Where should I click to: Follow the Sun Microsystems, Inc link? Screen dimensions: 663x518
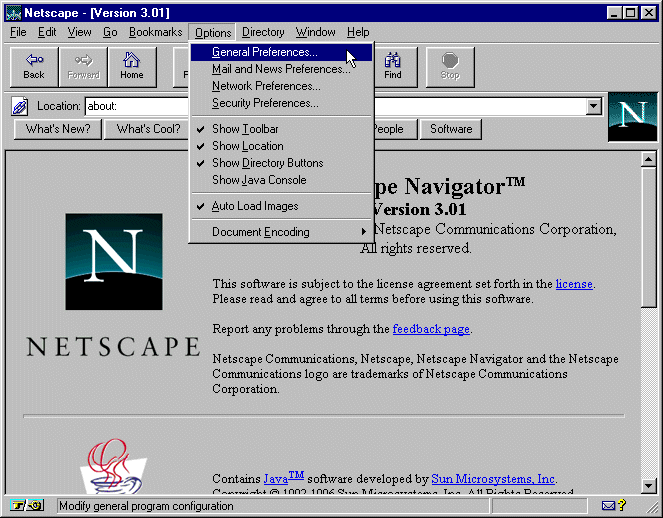pyautogui.click(x=493, y=479)
